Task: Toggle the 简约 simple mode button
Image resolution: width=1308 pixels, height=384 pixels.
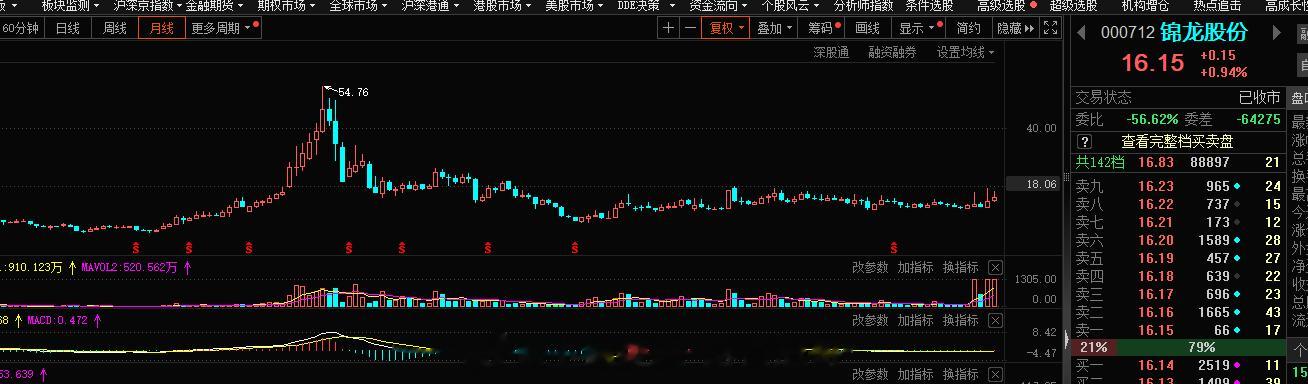Action: [x=968, y=28]
